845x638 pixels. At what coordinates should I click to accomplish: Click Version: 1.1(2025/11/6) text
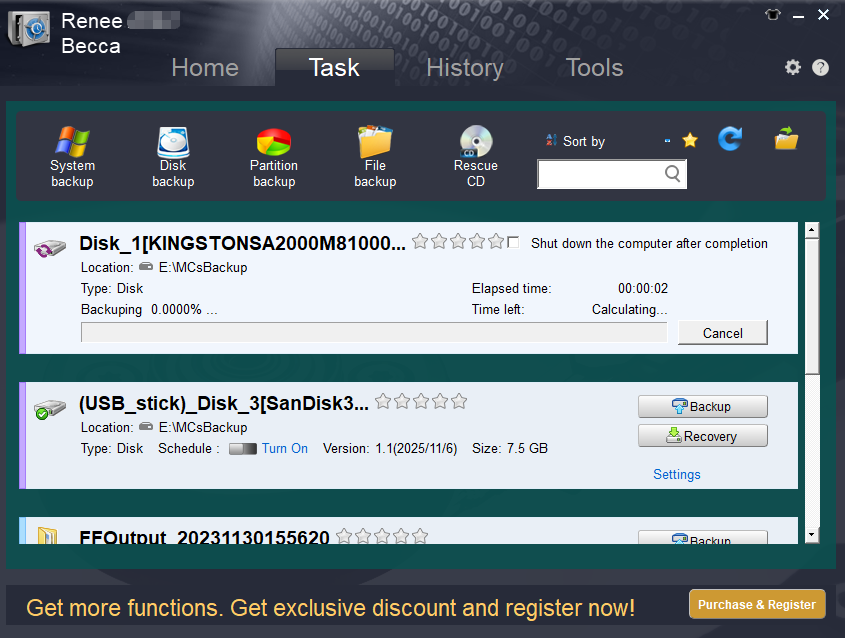point(390,448)
